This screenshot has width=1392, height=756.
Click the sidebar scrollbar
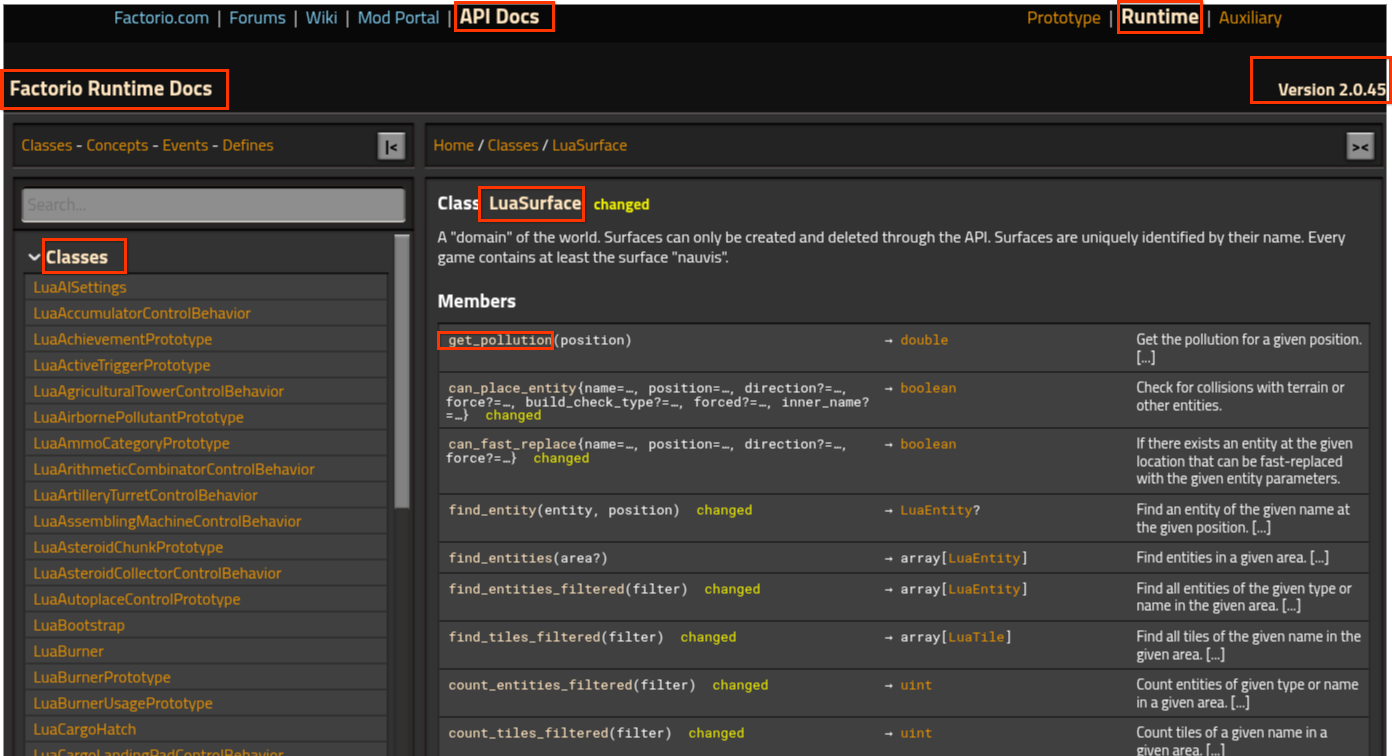(402, 370)
